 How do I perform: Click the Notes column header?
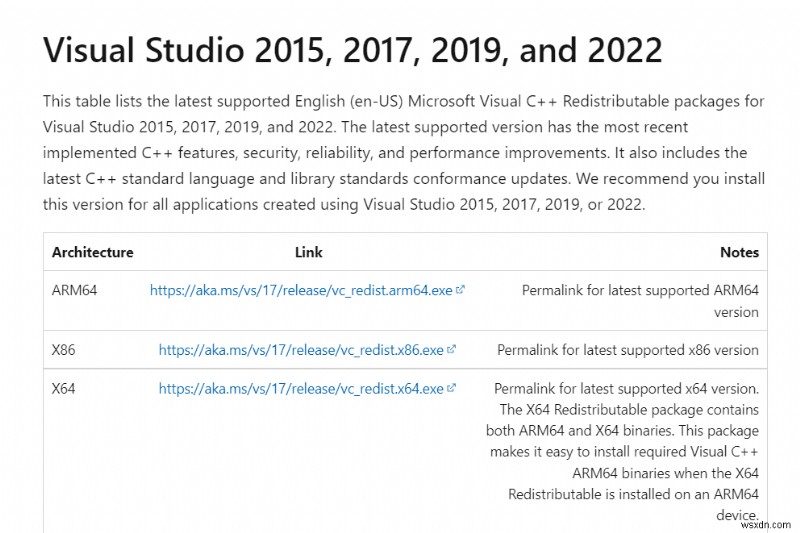tap(739, 252)
